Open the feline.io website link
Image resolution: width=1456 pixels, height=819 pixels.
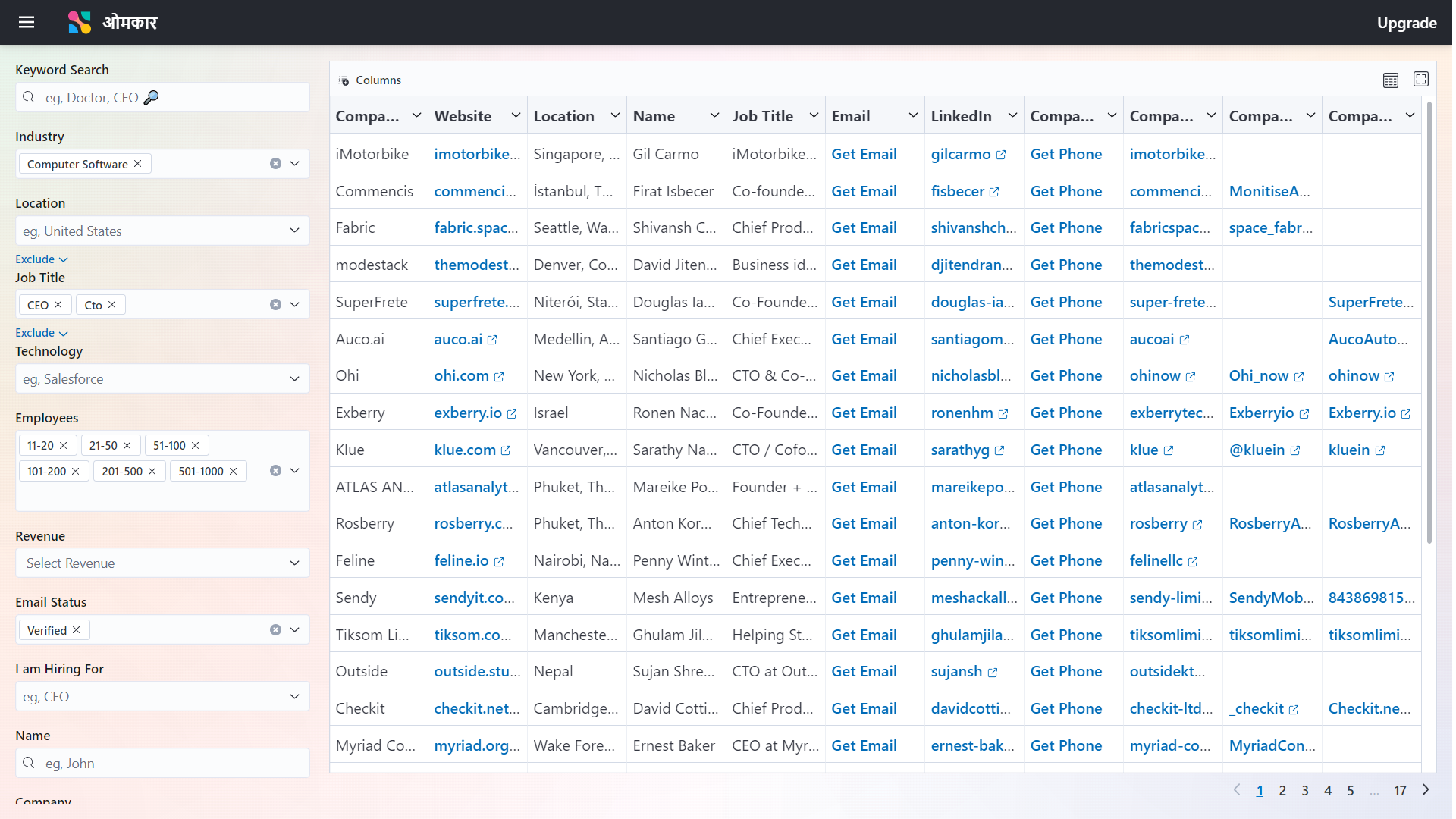tap(469, 561)
